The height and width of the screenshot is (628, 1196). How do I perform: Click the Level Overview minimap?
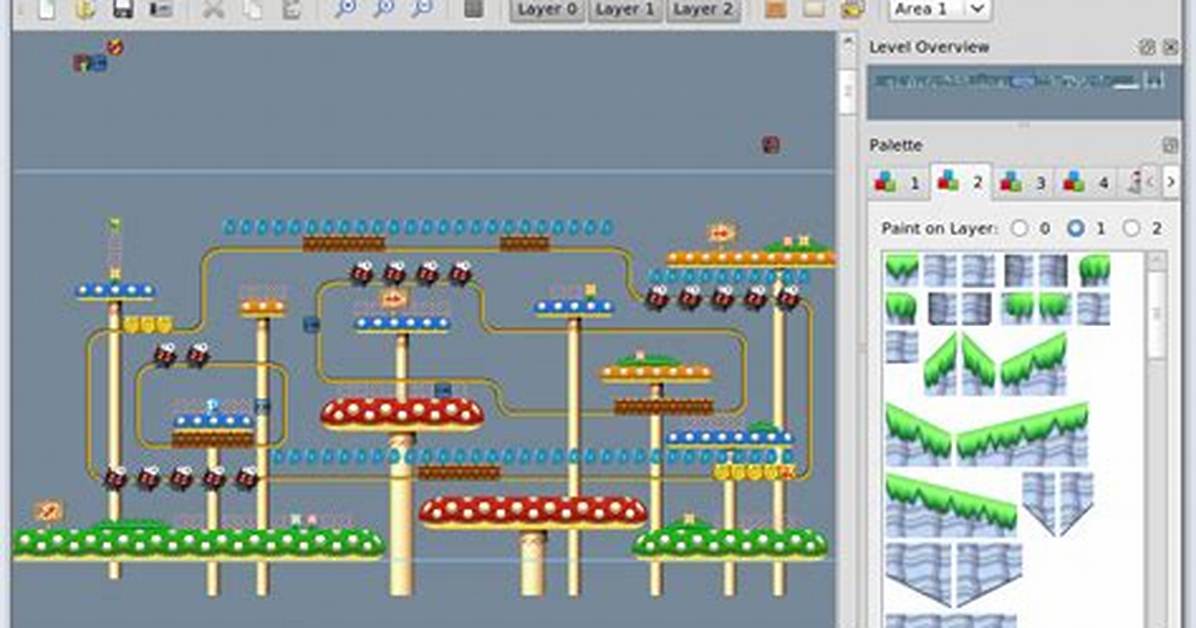coord(1024,92)
